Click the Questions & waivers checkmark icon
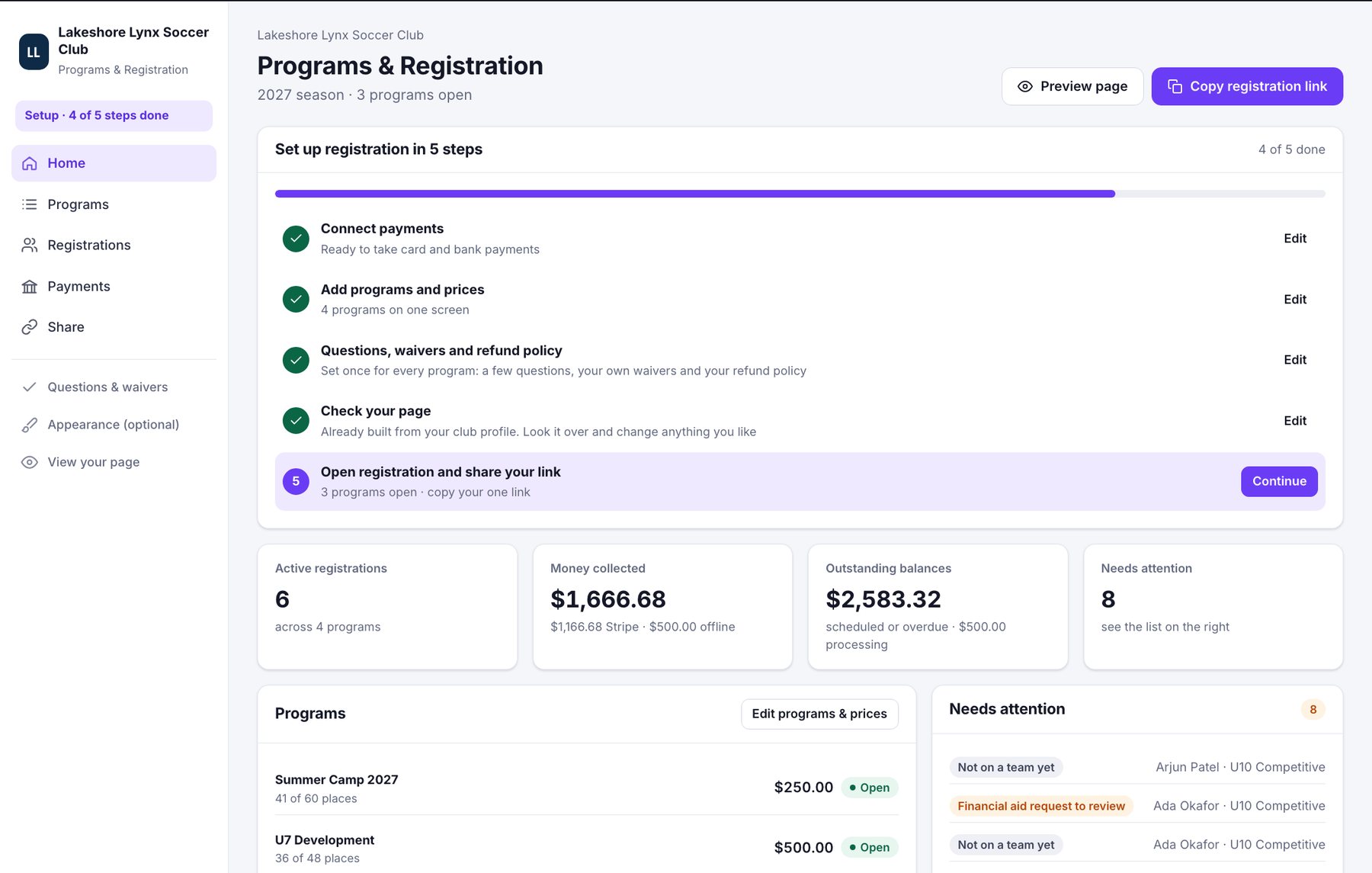Image resolution: width=1372 pixels, height=873 pixels. (x=30, y=387)
